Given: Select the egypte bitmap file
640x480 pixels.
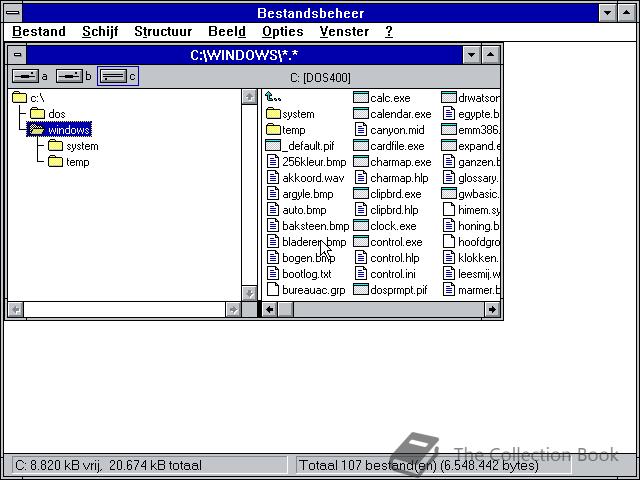Looking at the screenshot, I should [x=471, y=114].
